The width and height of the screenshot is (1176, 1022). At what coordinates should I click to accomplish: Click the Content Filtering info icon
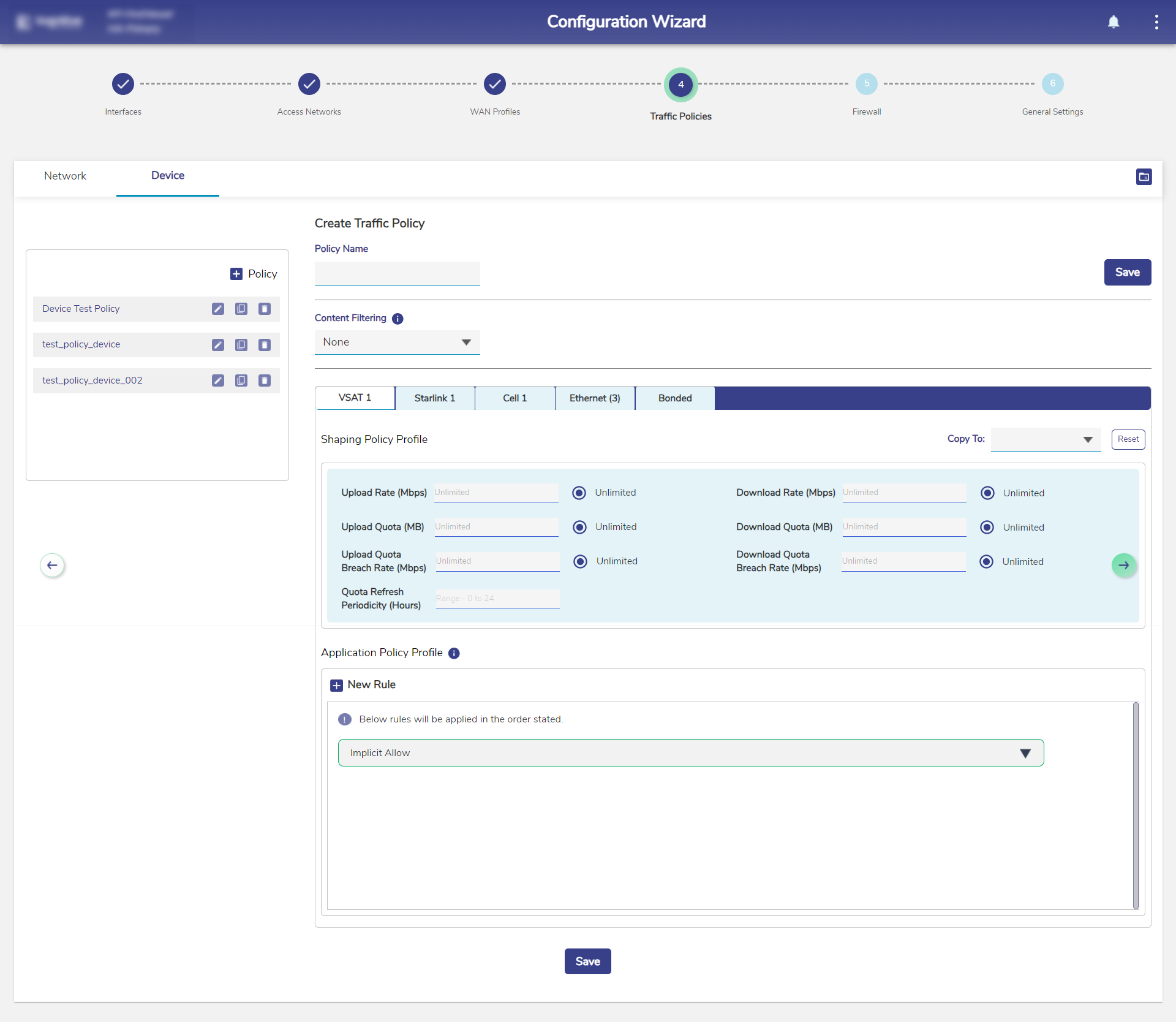tap(398, 319)
